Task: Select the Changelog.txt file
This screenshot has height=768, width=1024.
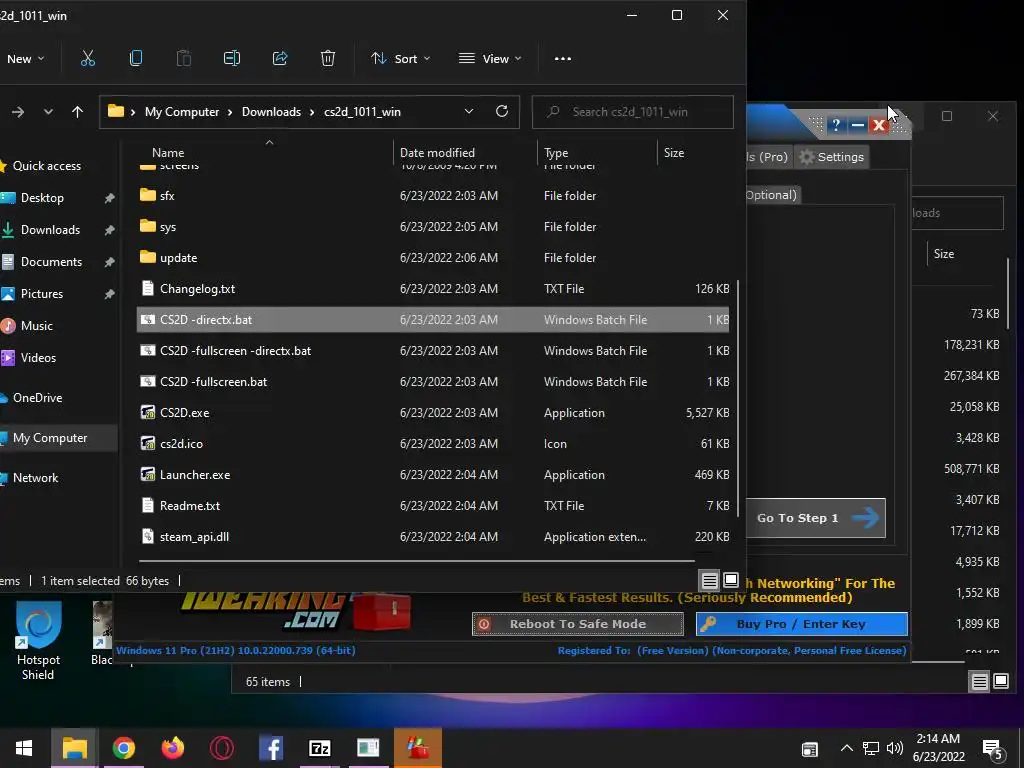Action: coord(432,289)
